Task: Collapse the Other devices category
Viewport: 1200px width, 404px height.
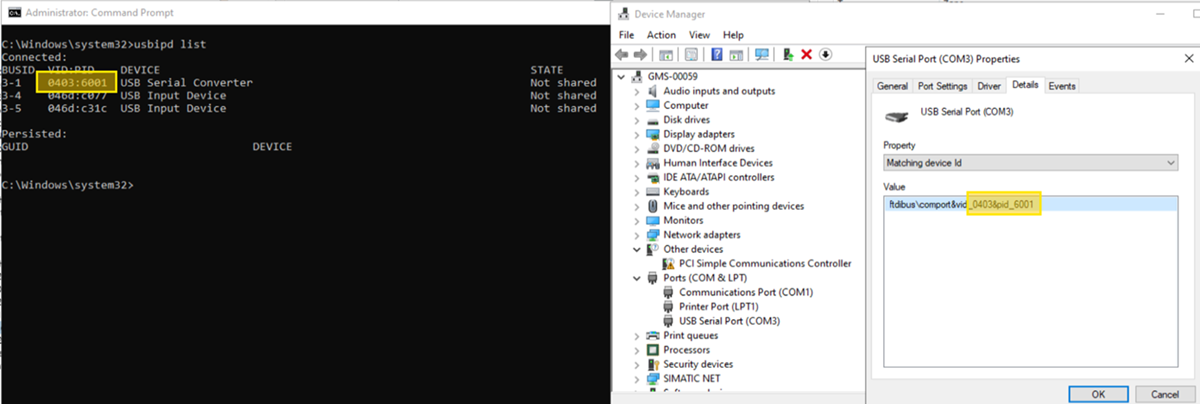Action: click(x=638, y=249)
